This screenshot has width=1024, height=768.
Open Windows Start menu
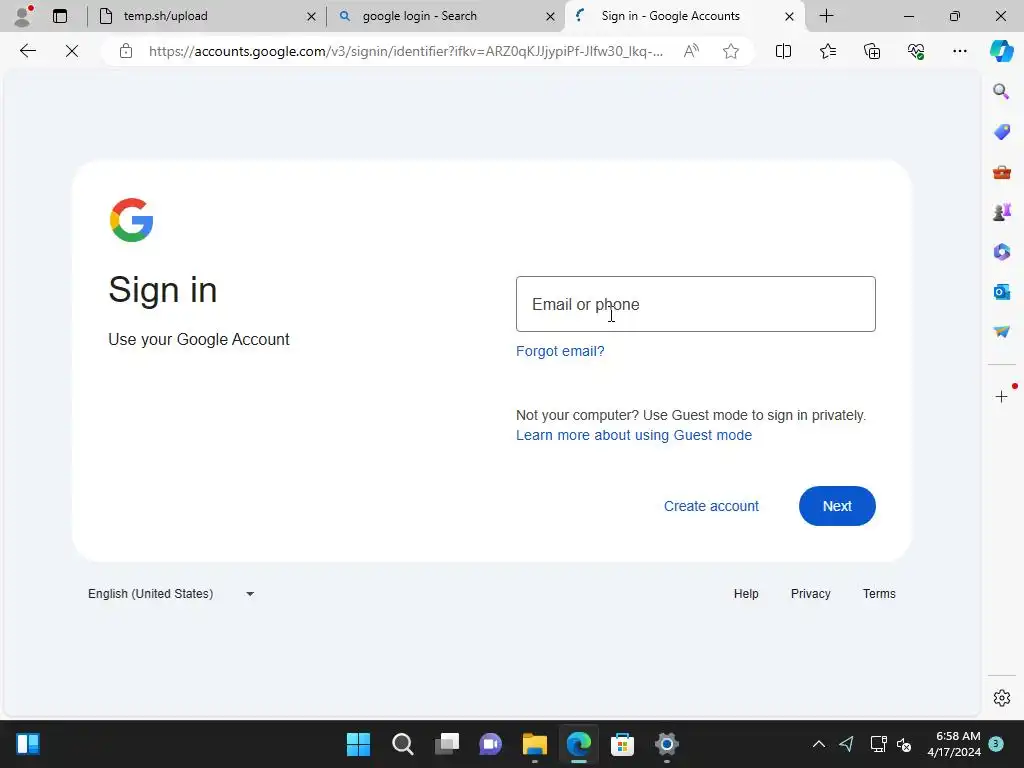[x=358, y=744]
